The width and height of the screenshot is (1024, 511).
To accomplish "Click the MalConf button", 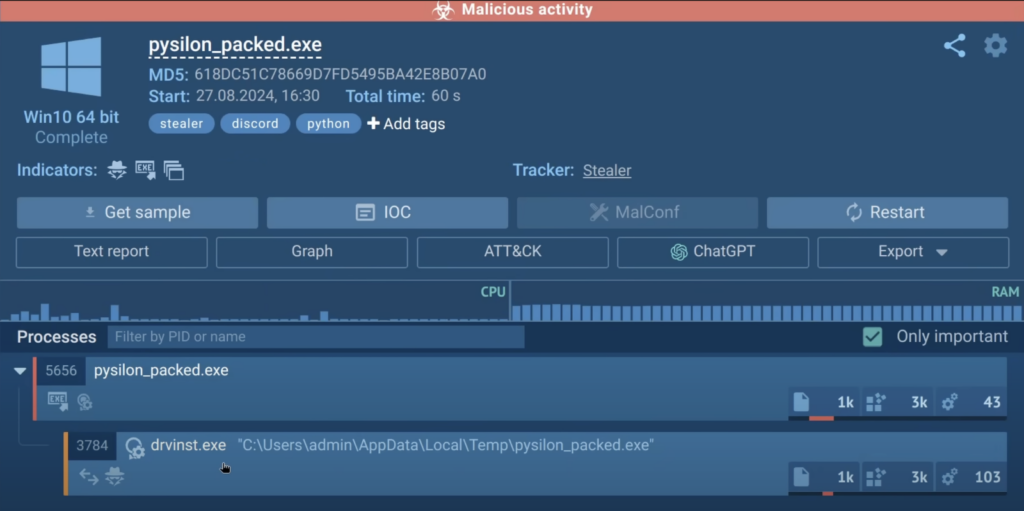I will point(637,213).
